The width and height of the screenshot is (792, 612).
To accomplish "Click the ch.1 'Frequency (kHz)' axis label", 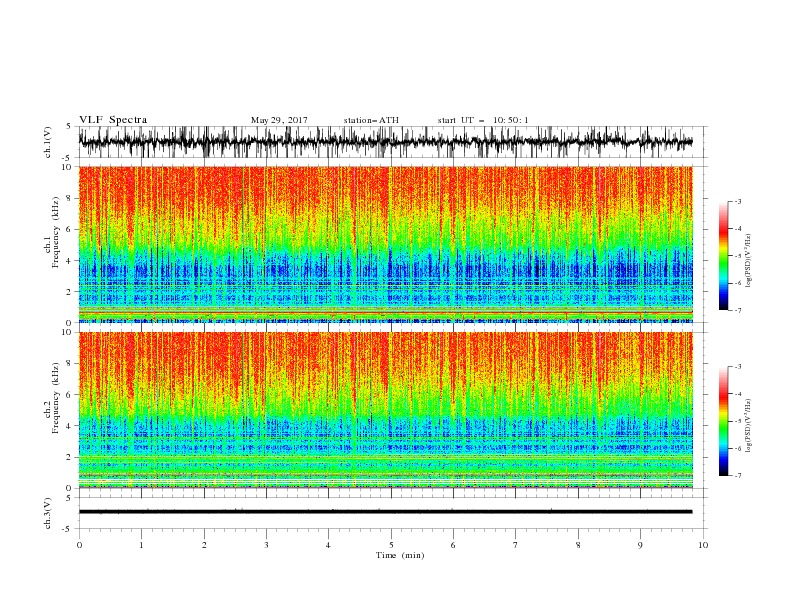I will (55, 233).
